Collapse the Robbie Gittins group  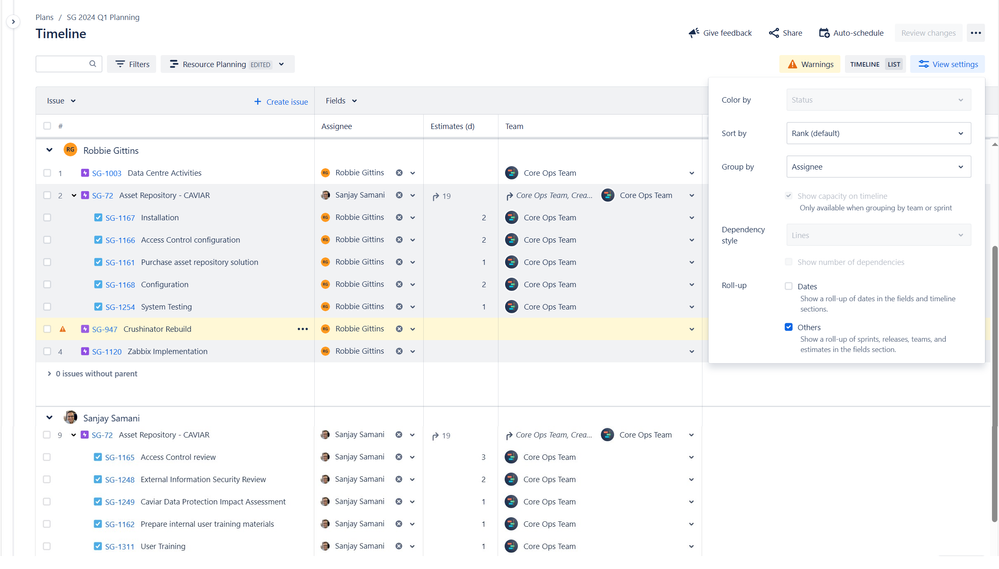(49, 150)
